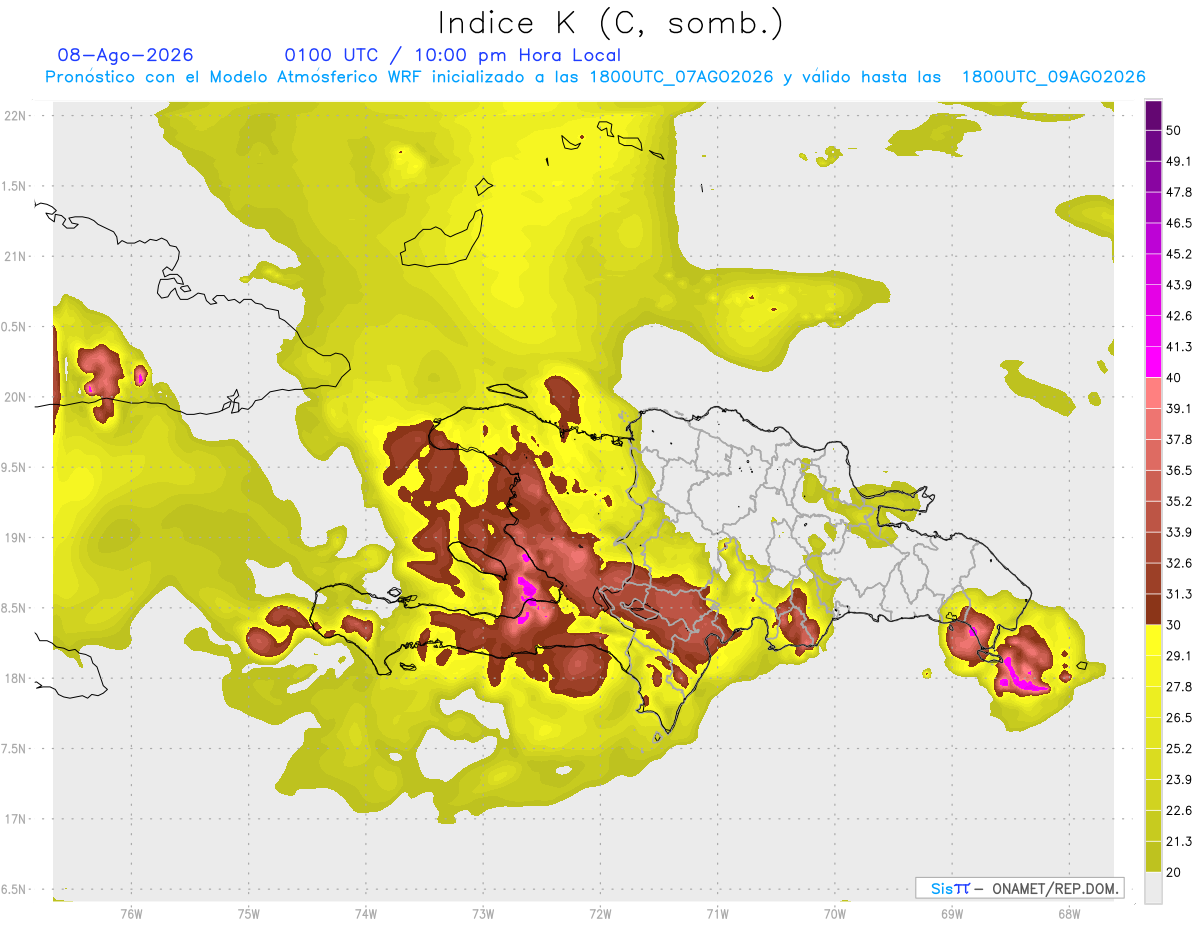Image resolution: width=1200 pixels, height=927 pixels.
Task: Click the "73W" longitude label
Action: (x=483, y=914)
